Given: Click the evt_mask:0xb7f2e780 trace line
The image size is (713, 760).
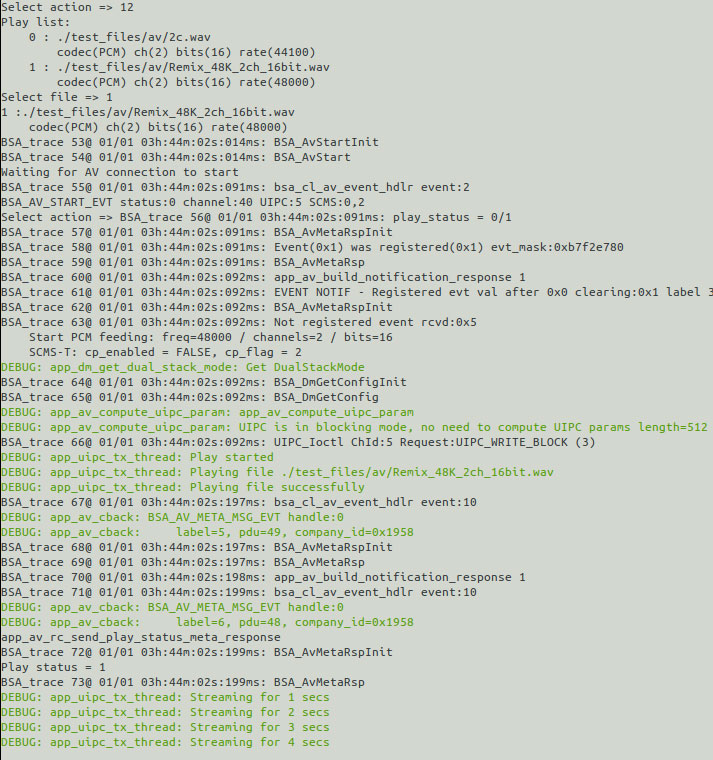Looking at the screenshot, I should pyautogui.click(x=312, y=248).
